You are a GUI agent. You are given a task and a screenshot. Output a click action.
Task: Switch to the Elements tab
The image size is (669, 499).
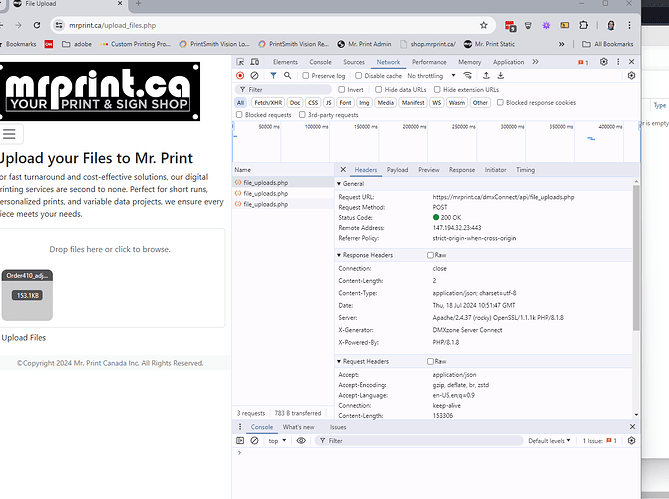coord(285,62)
